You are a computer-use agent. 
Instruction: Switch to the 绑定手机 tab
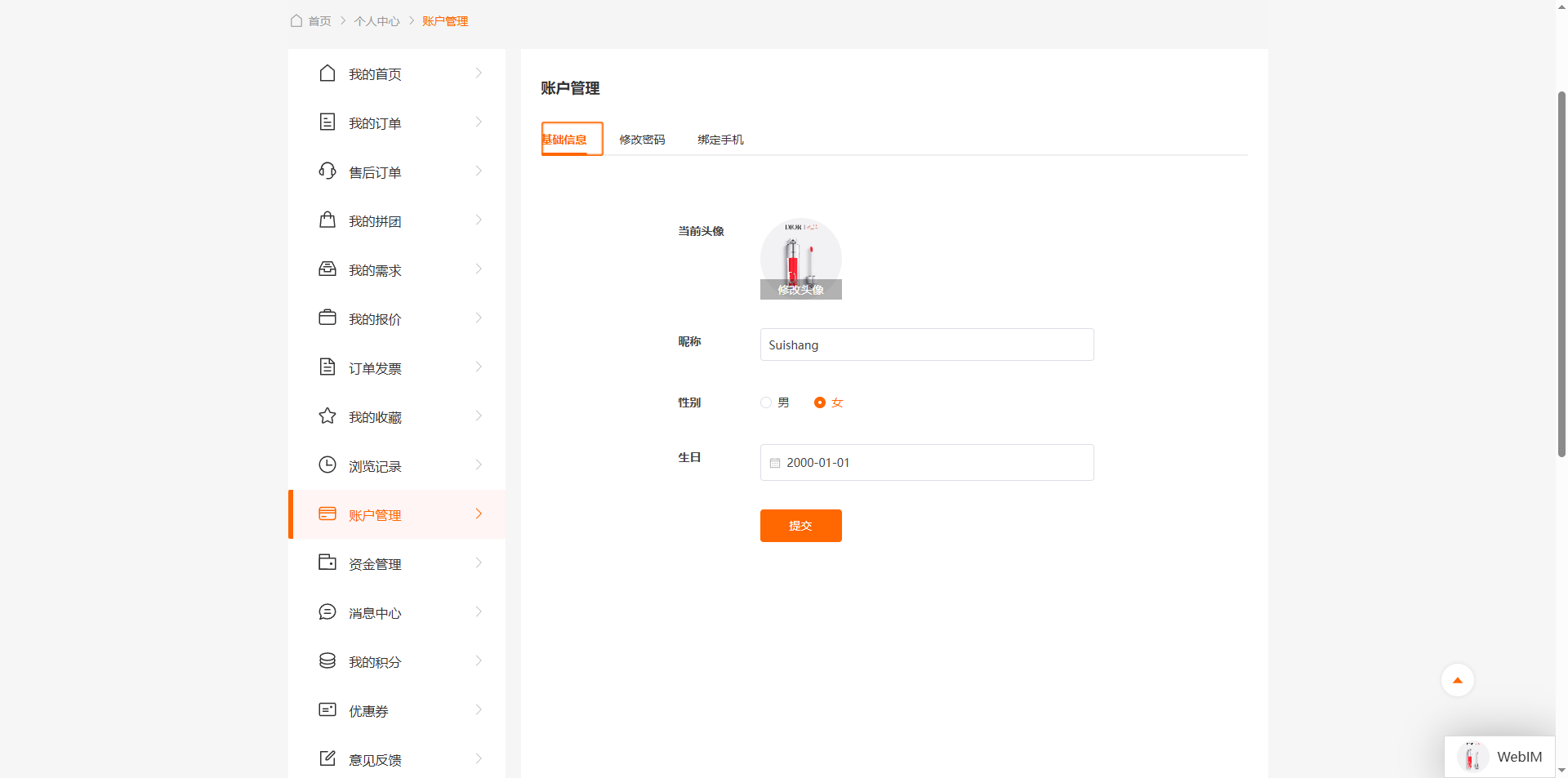point(720,140)
